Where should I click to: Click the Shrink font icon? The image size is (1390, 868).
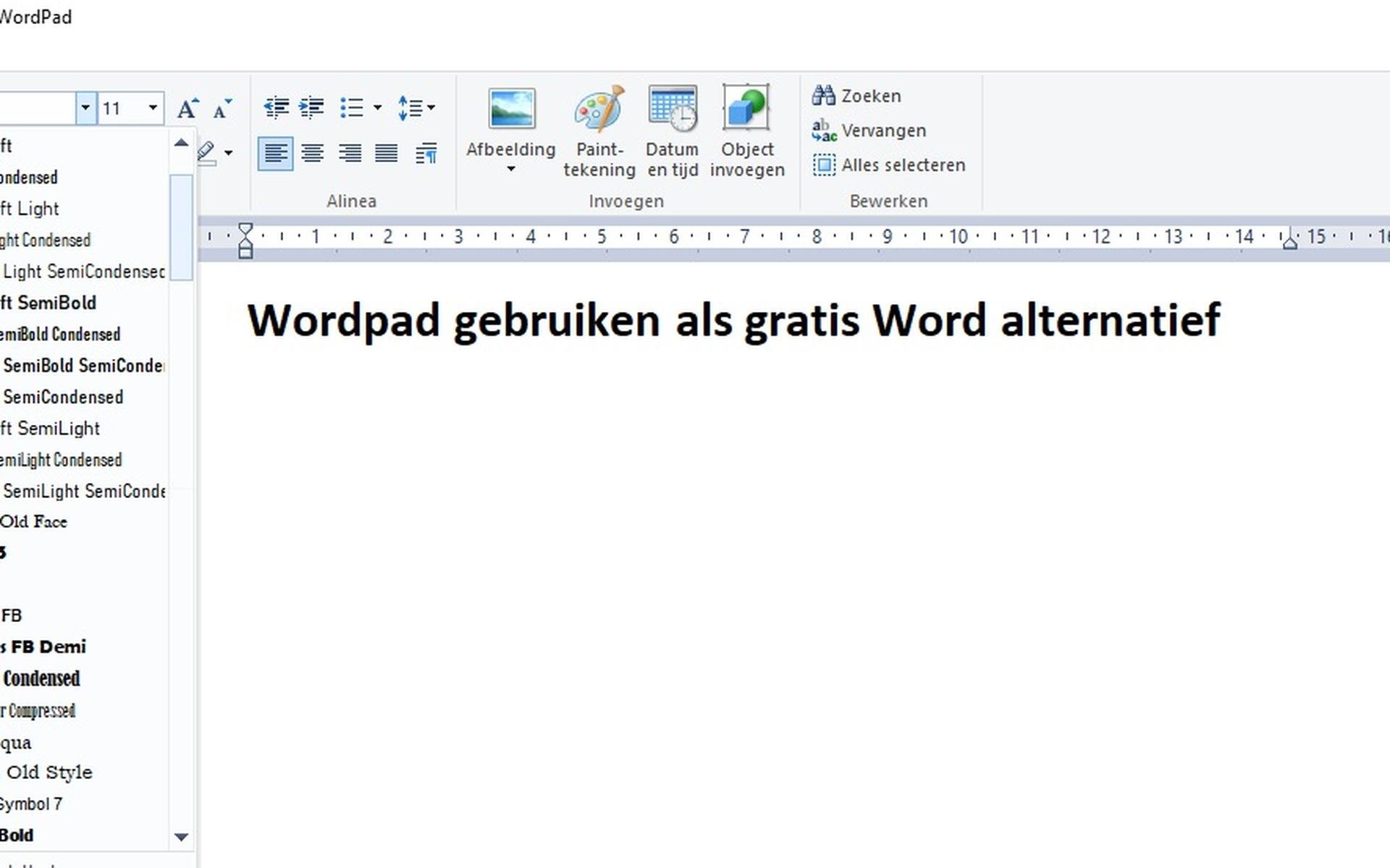pyautogui.click(x=222, y=108)
